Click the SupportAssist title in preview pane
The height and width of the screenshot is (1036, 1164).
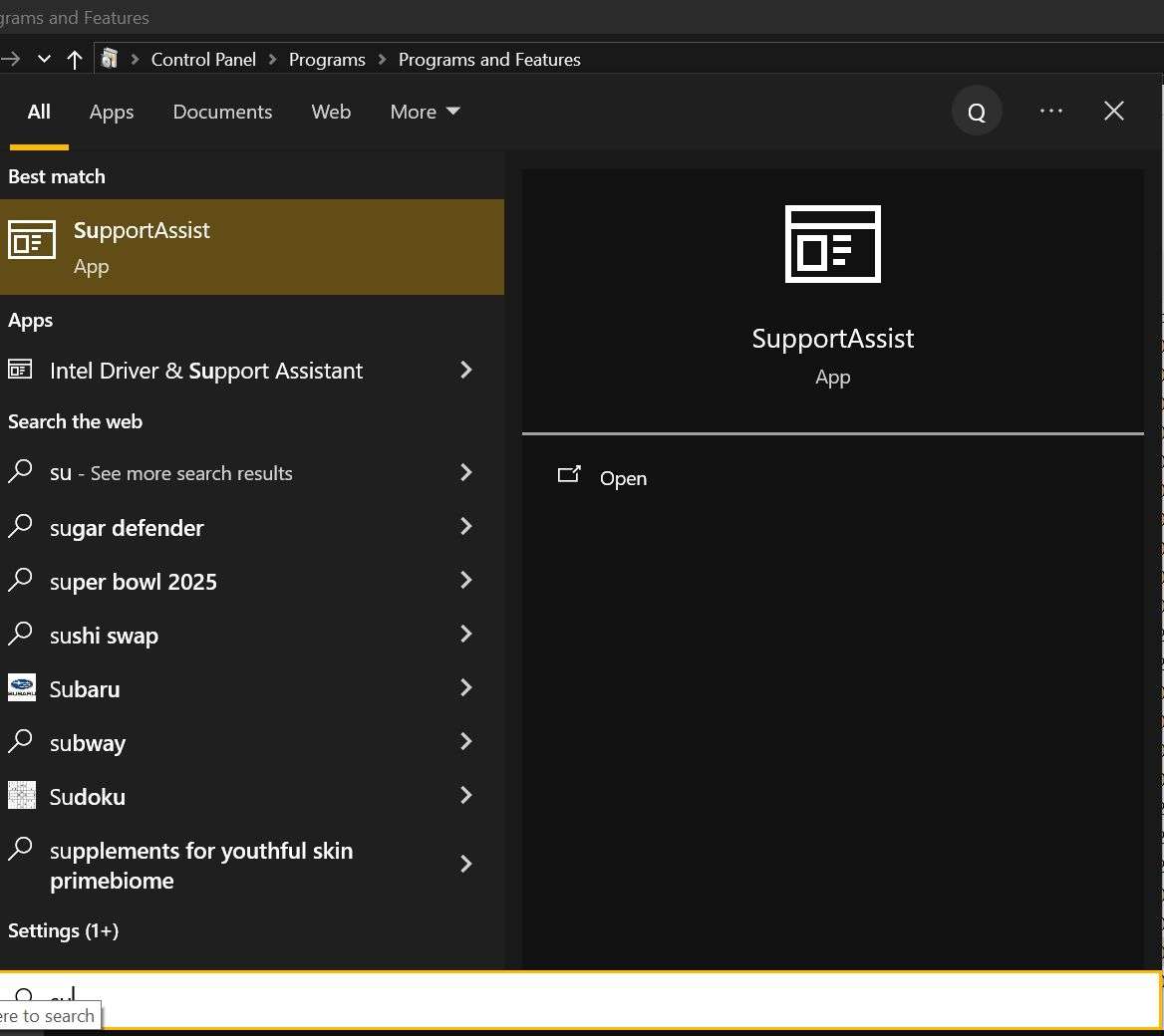pyautogui.click(x=833, y=339)
